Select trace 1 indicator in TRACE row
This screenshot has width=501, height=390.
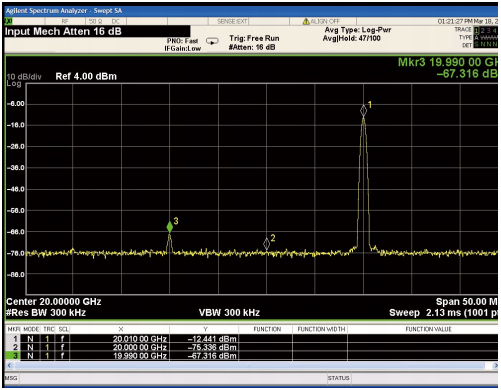click(476, 30)
